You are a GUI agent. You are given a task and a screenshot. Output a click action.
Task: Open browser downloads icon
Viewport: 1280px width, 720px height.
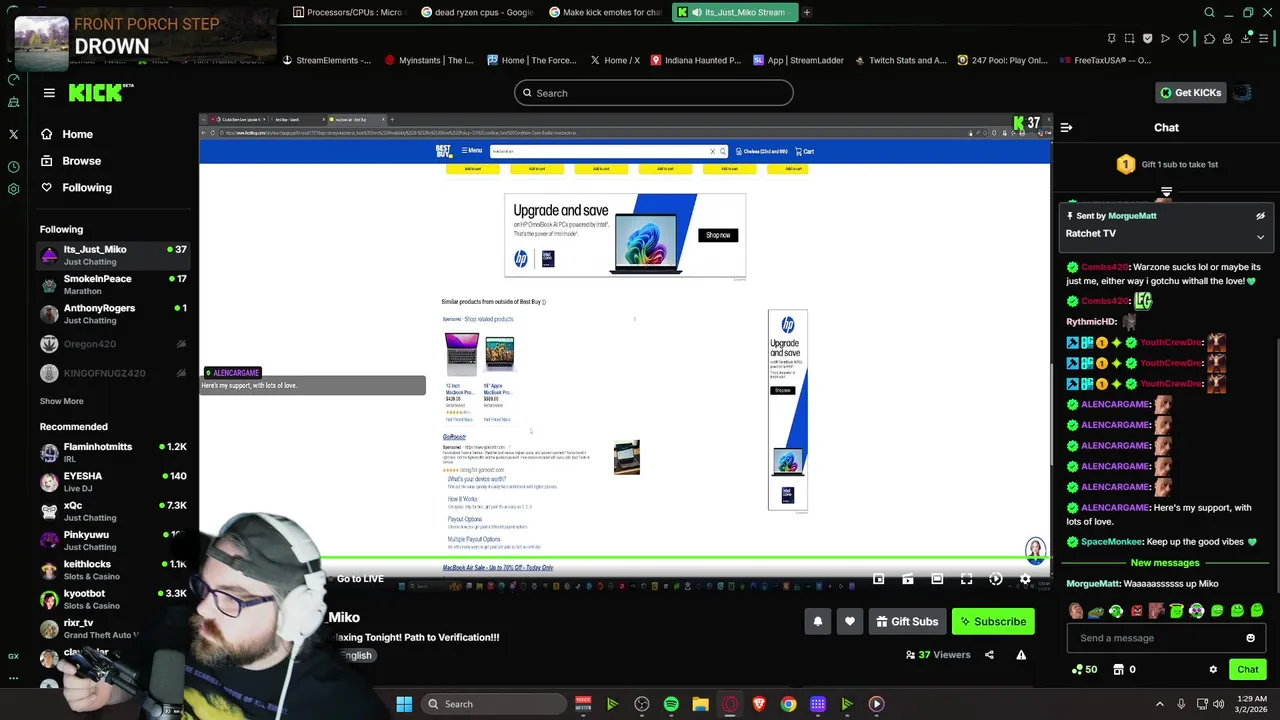(1247, 38)
